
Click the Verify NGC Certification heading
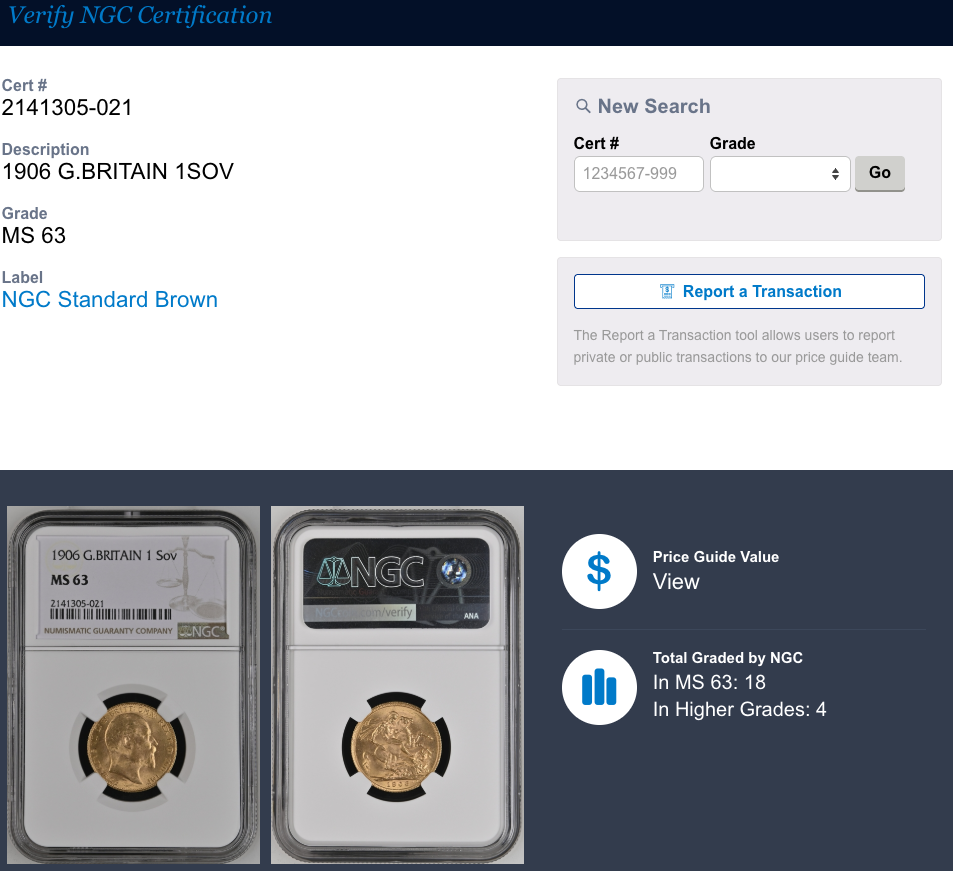[x=140, y=16]
